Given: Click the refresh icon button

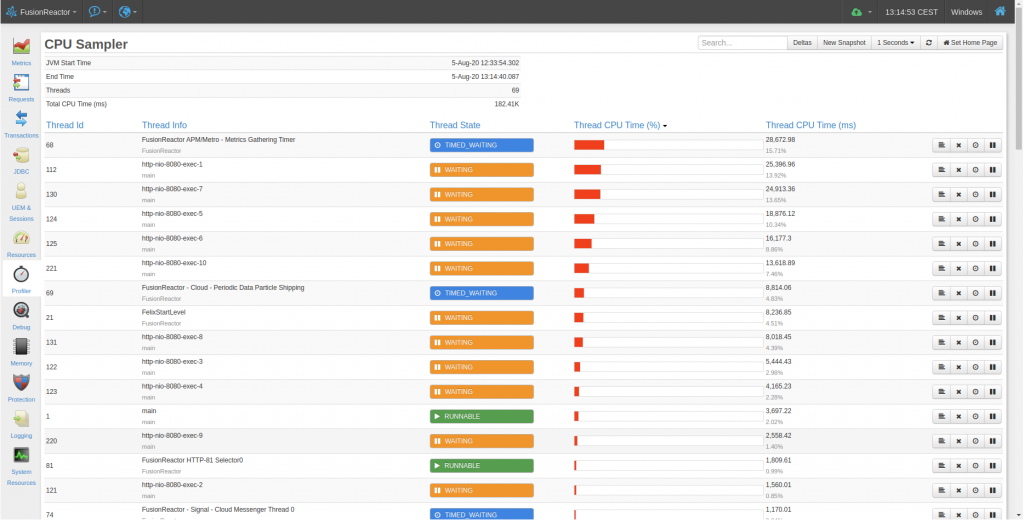Looking at the screenshot, I should (929, 42).
